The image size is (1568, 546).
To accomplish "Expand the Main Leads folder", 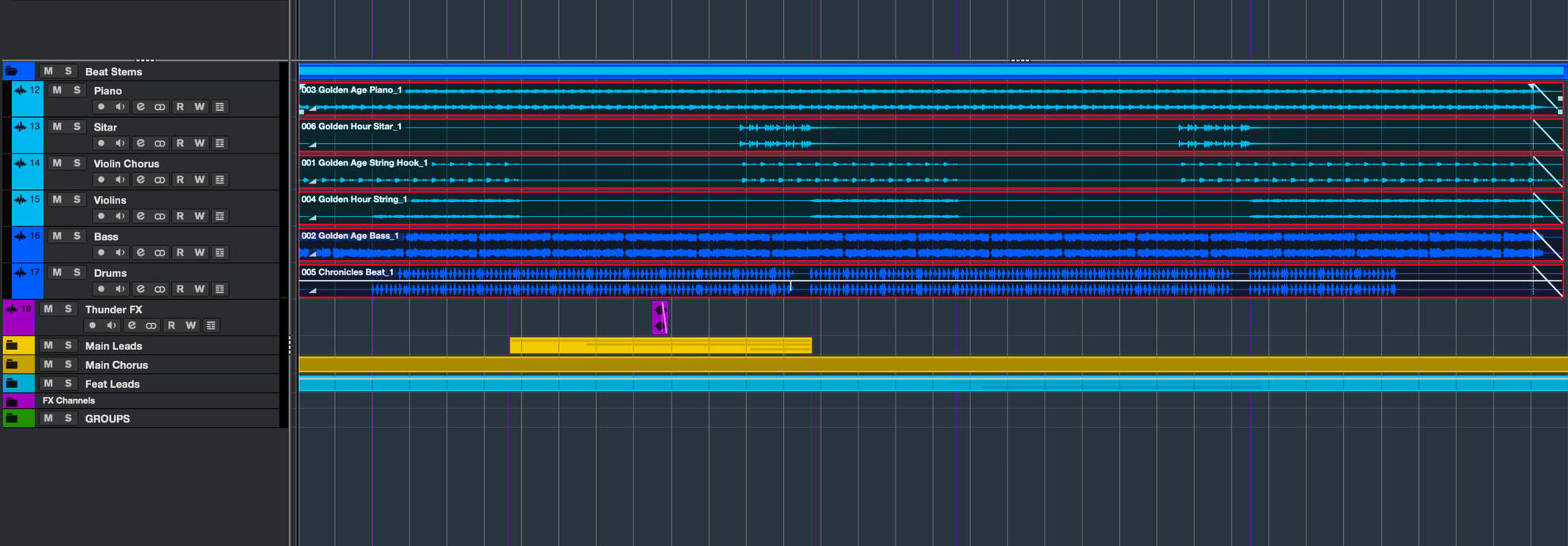I will pos(12,345).
